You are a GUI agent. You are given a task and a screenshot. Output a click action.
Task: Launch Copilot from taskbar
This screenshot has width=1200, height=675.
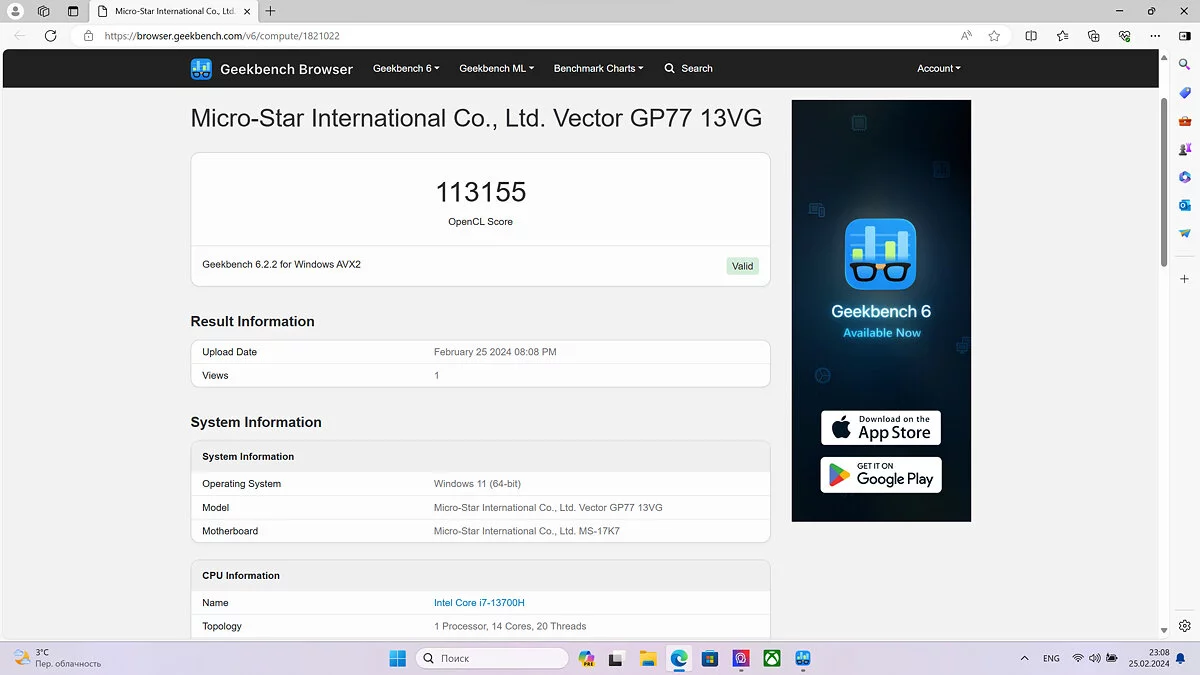[x=586, y=658]
